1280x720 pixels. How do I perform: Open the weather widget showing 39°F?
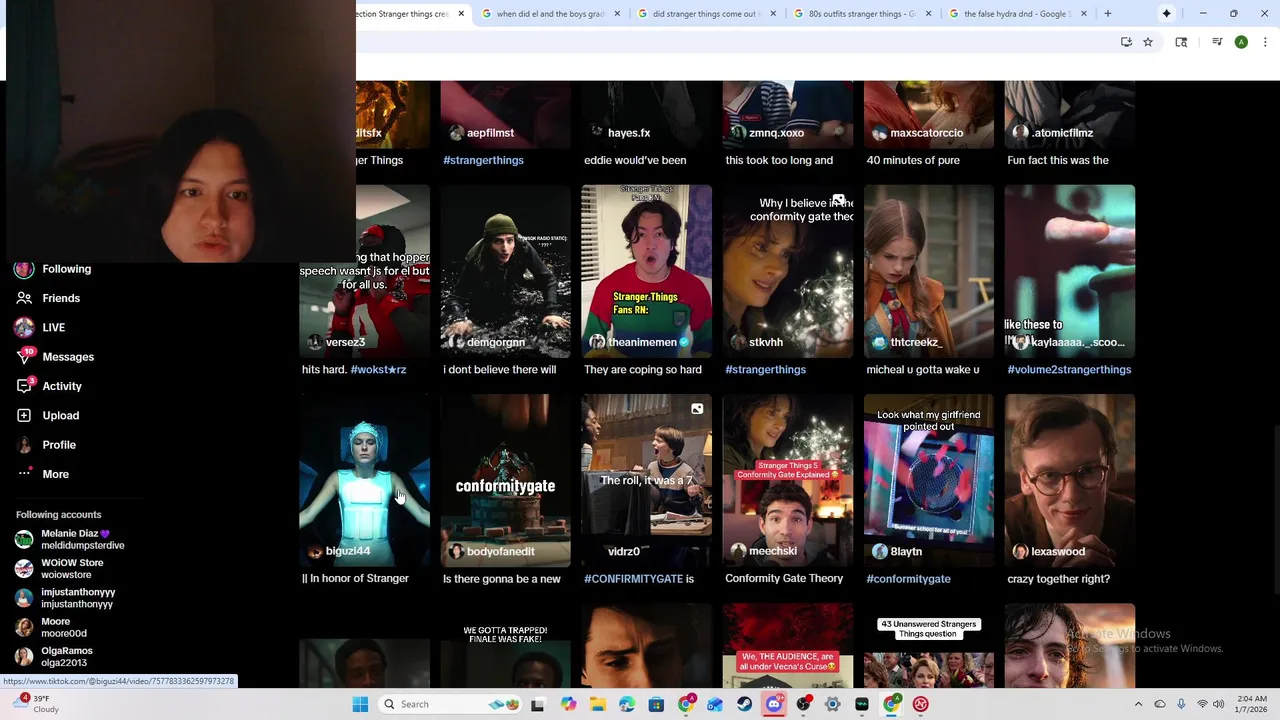pos(36,704)
